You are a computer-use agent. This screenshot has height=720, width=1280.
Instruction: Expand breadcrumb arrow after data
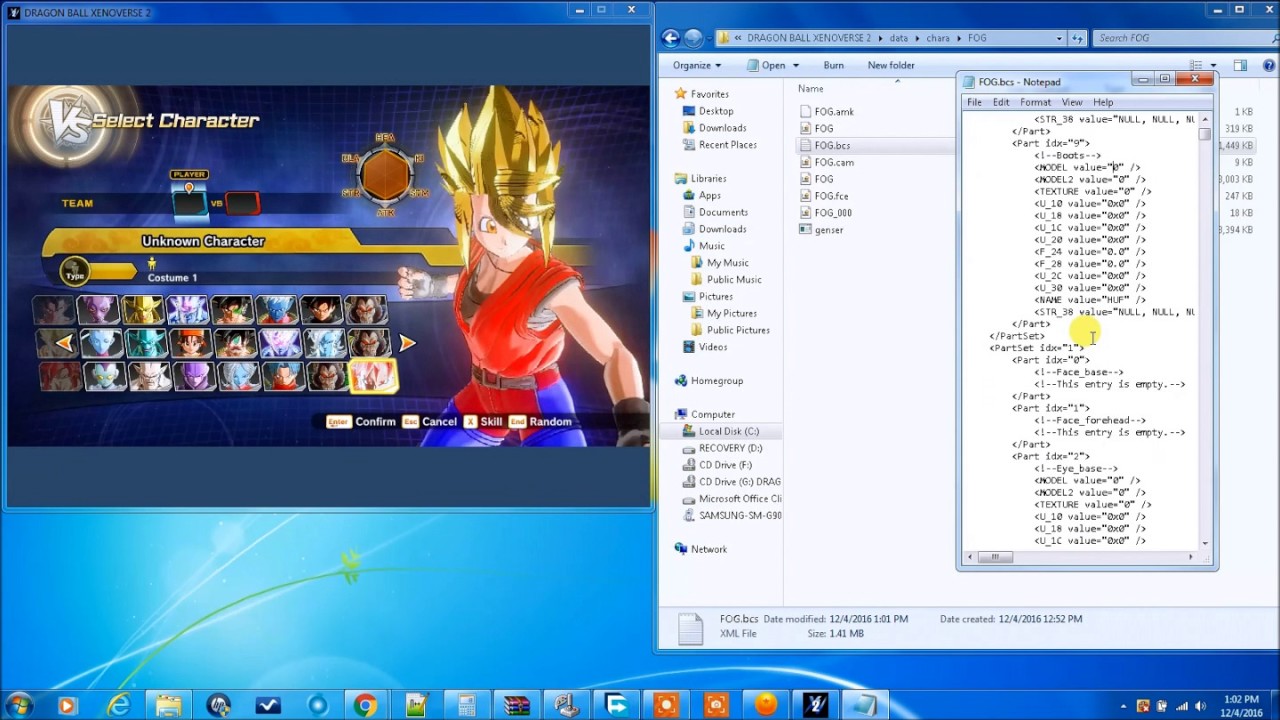click(917, 38)
